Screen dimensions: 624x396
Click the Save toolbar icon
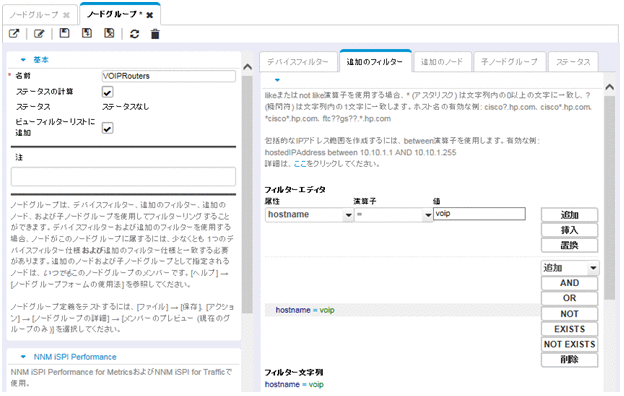[64, 33]
